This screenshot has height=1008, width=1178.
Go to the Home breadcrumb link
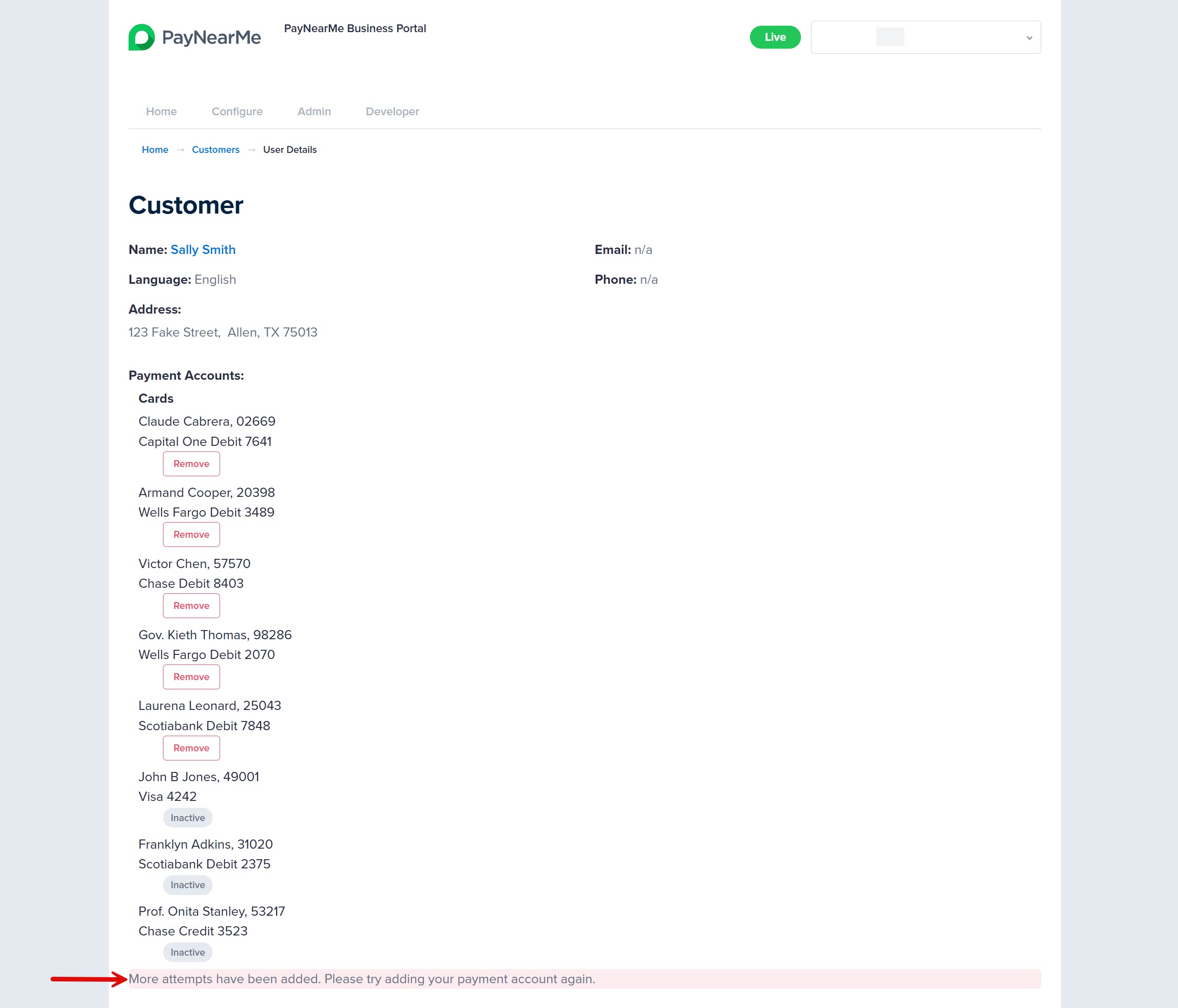click(x=155, y=150)
